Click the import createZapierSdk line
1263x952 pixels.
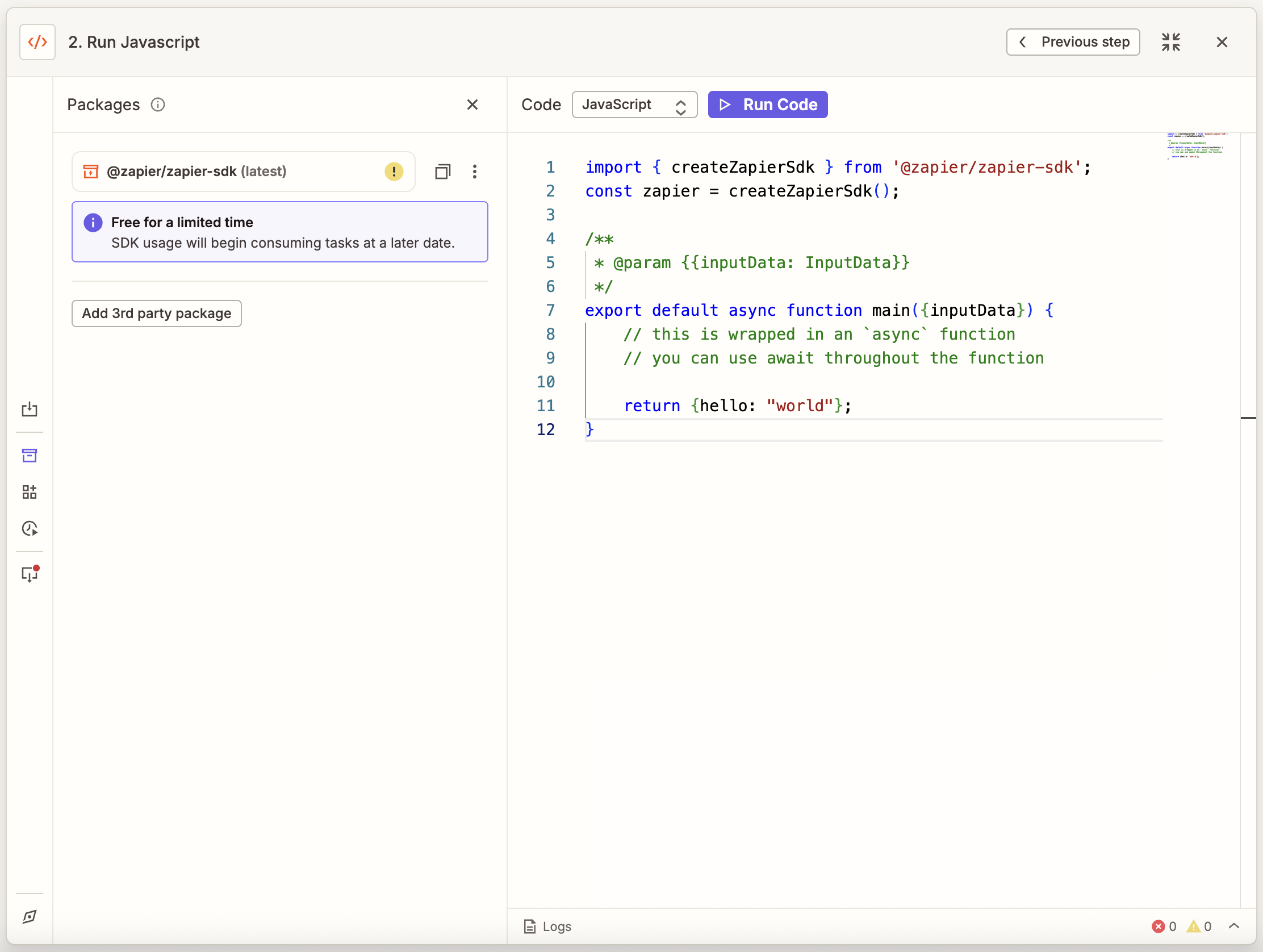[838, 168]
